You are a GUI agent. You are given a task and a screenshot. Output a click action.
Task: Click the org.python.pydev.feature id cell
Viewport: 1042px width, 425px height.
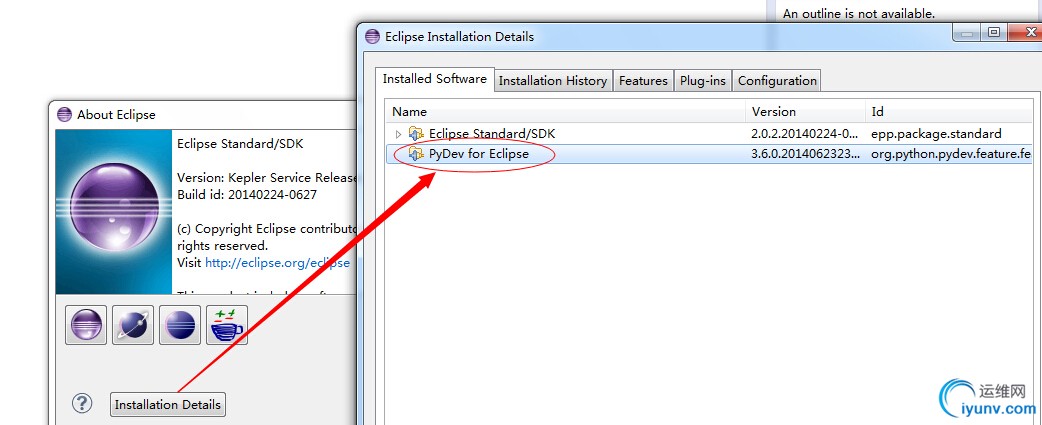pos(951,154)
